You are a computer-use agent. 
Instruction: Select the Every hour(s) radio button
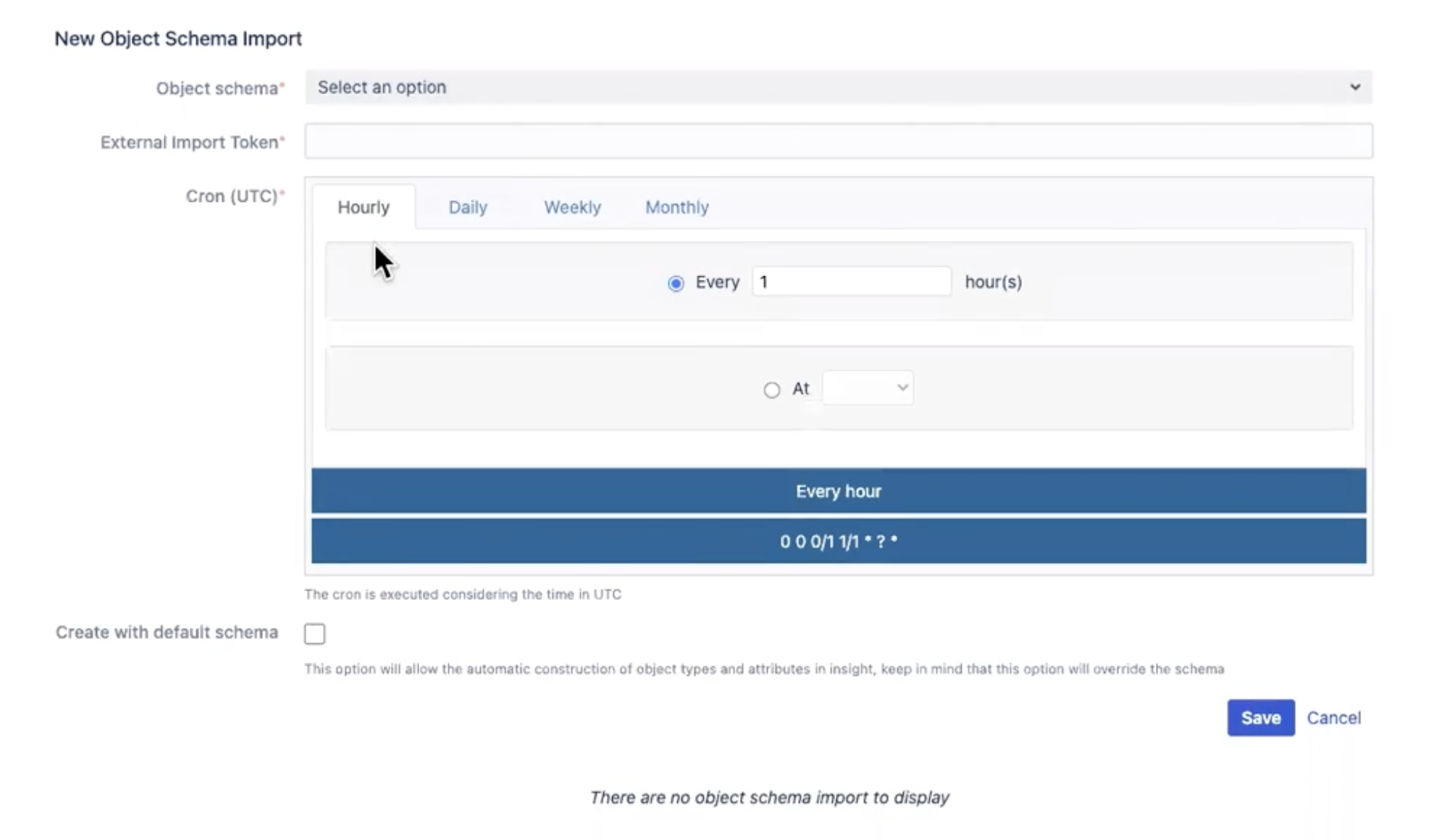coord(676,283)
